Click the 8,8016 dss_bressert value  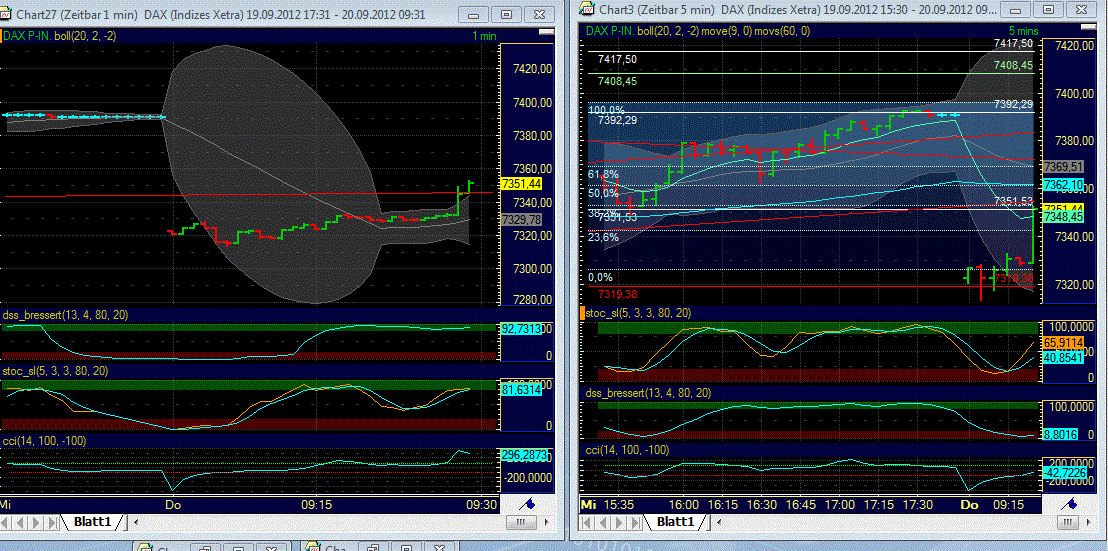[1061, 435]
